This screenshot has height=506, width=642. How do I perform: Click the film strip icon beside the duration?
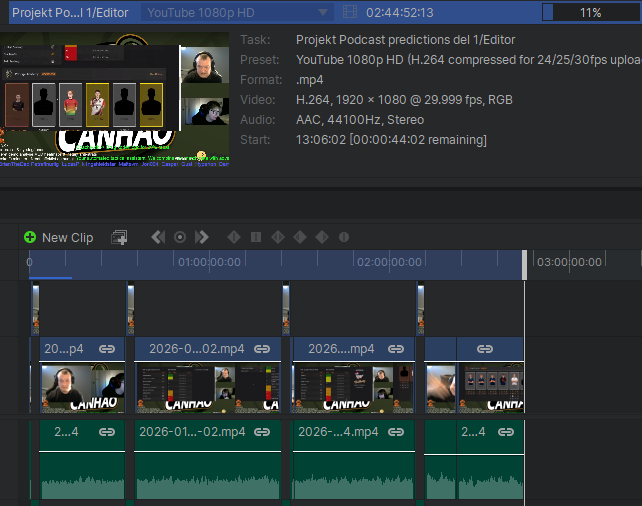tap(350, 12)
